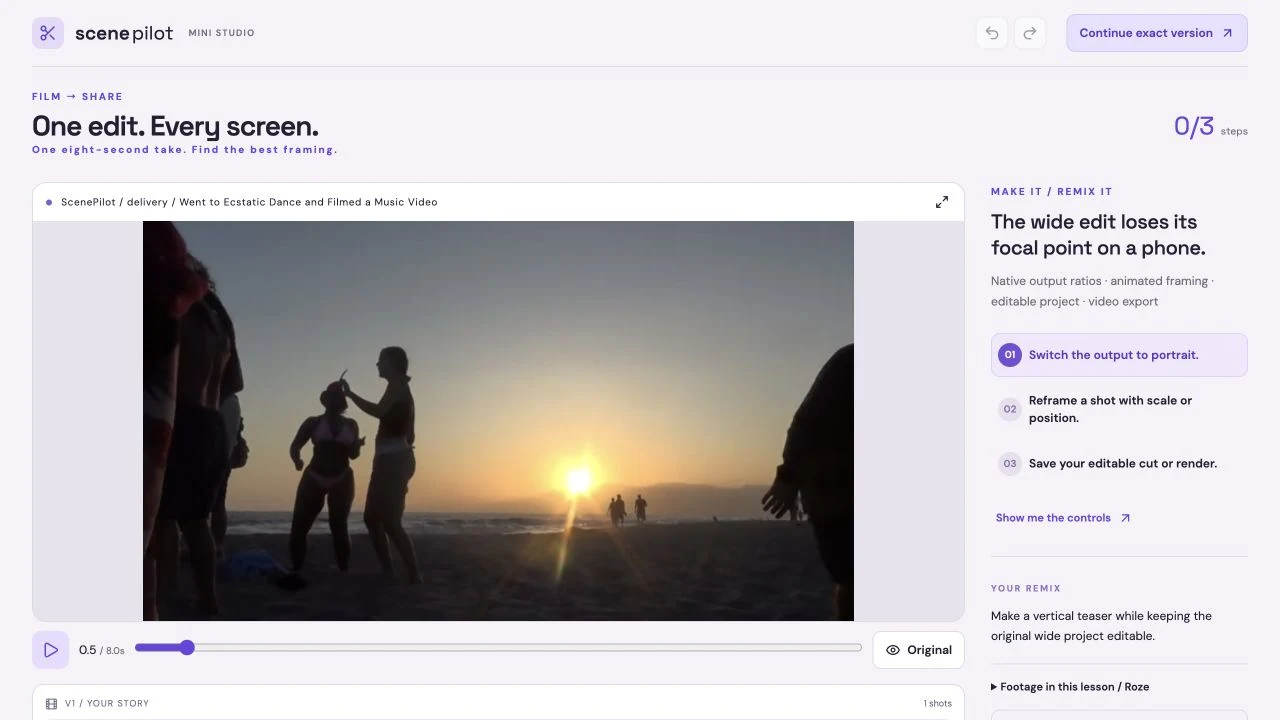Click the filmstrip icon beside V1 / YOUR STORY
Screen dimensions: 1280x720
point(52,704)
